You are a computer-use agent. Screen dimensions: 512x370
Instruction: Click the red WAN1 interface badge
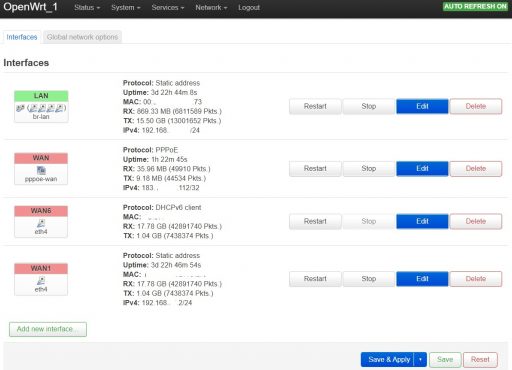(x=41, y=268)
